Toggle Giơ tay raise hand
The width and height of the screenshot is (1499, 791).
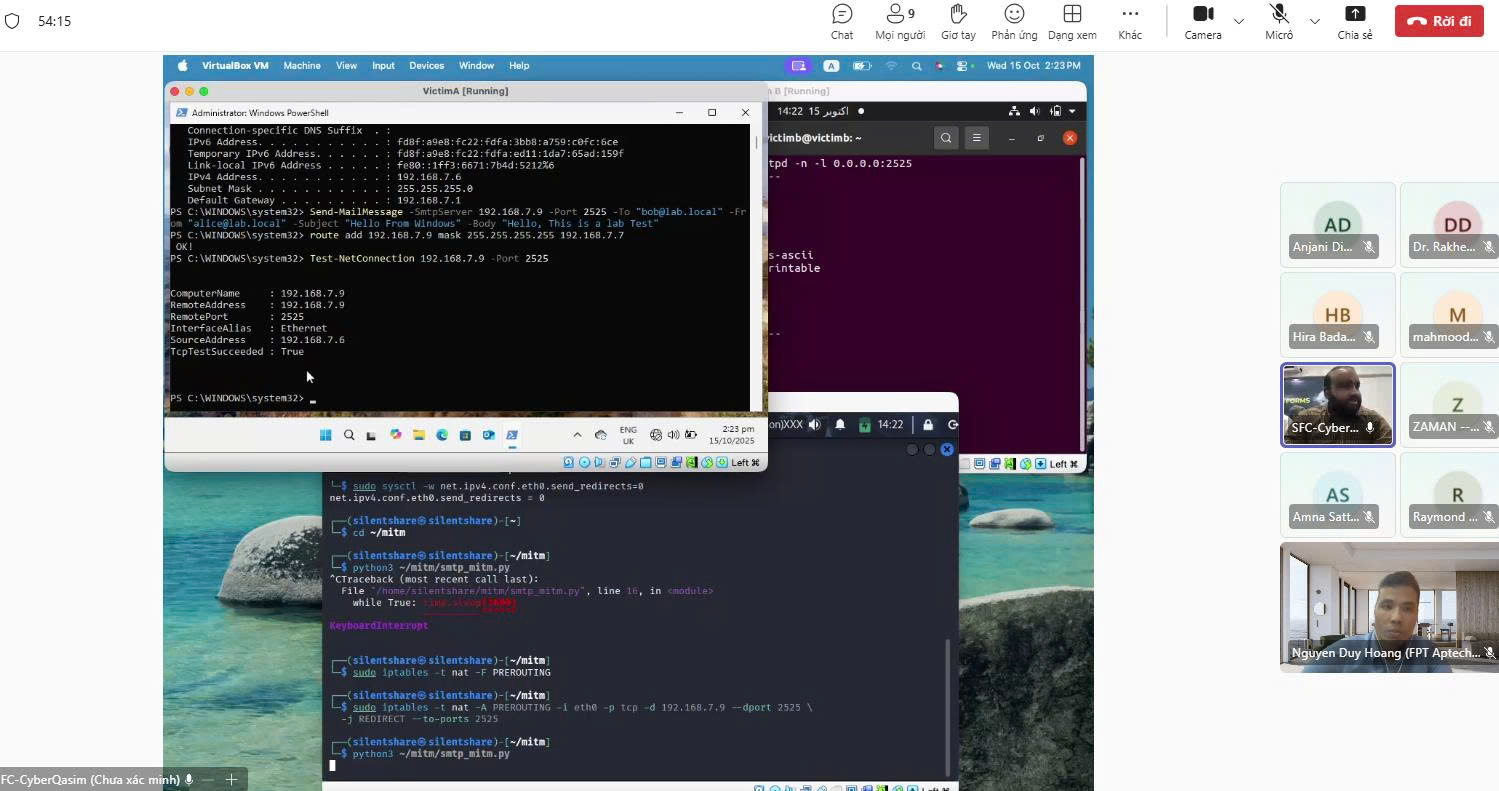957,21
